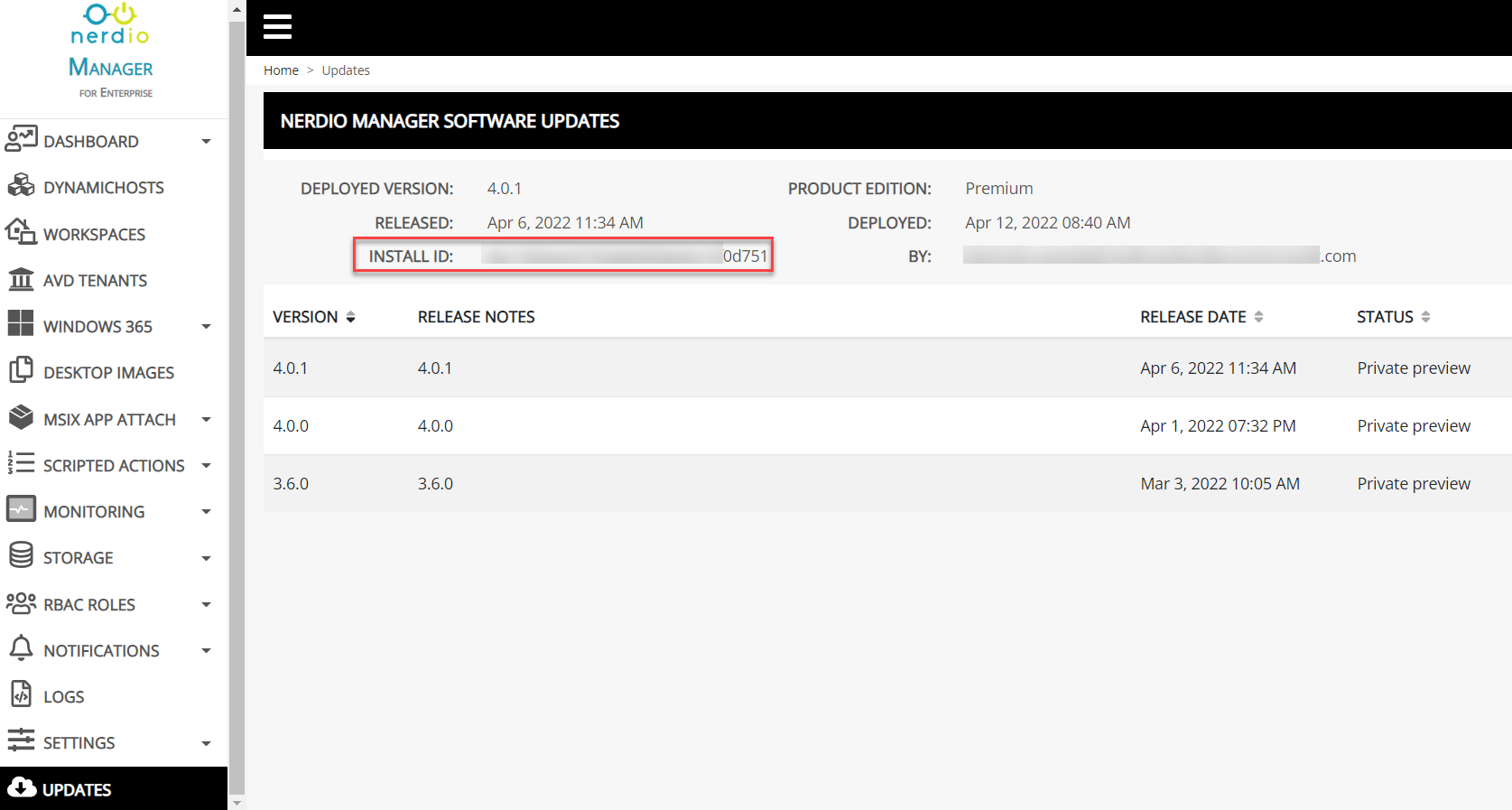Expand the Dashboard menu arrow
The height and width of the screenshot is (810, 1512).
pos(206,142)
